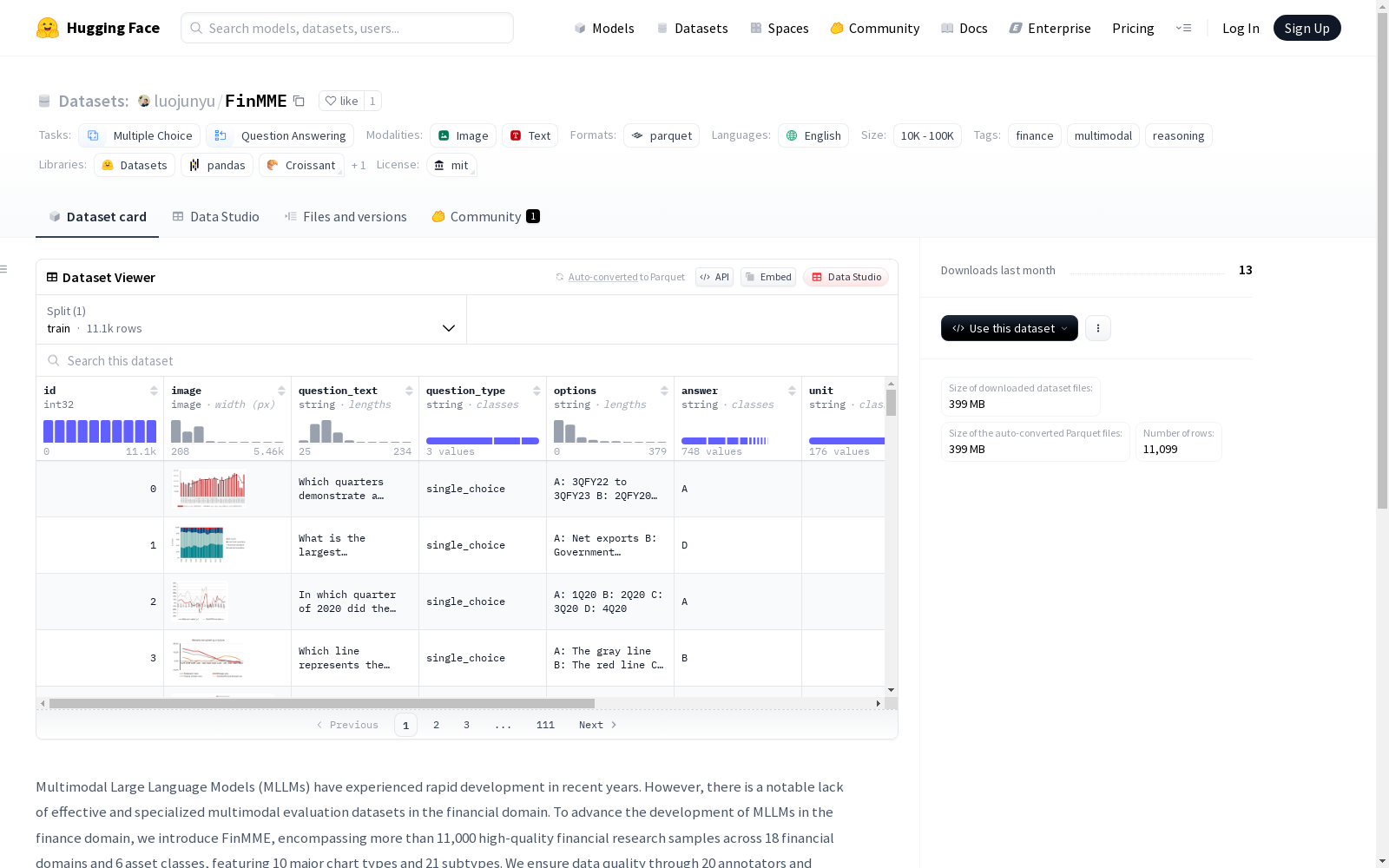Open Models in the top navigation
The width and height of the screenshot is (1389, 868).
(x=604, y=28)
